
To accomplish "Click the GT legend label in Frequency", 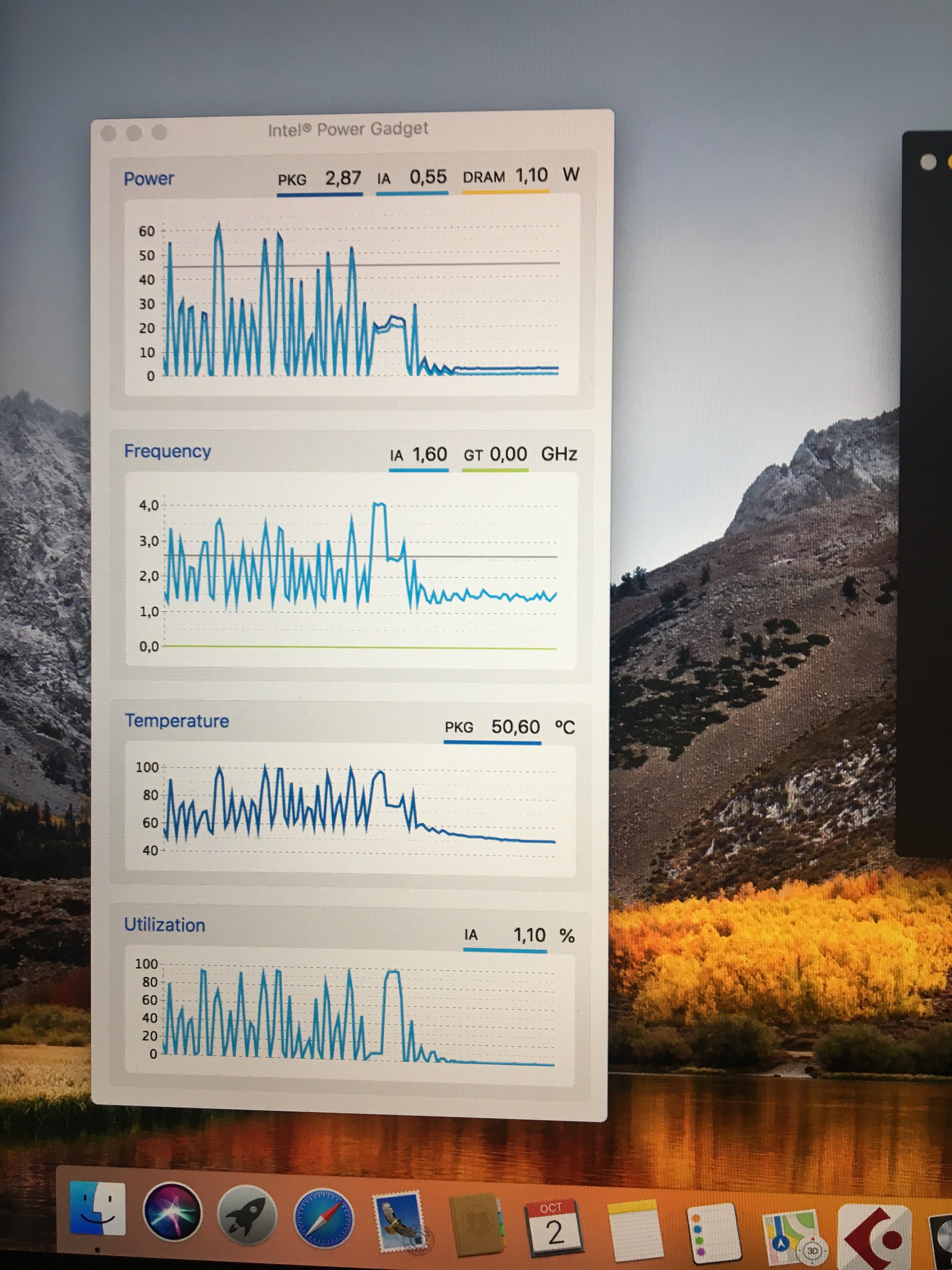I will click(x=473, y=456).
